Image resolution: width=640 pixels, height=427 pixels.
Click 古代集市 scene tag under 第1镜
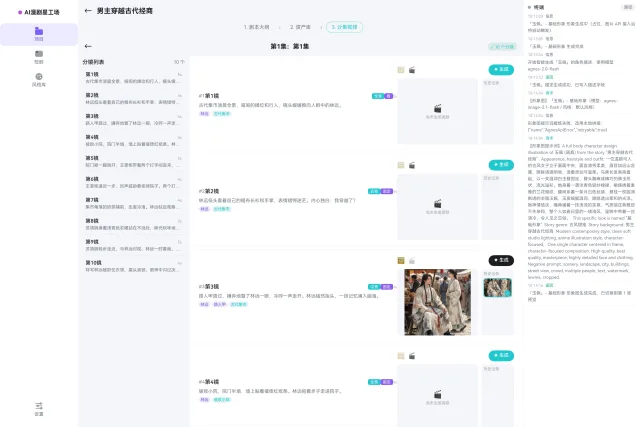tap(222, 113)
